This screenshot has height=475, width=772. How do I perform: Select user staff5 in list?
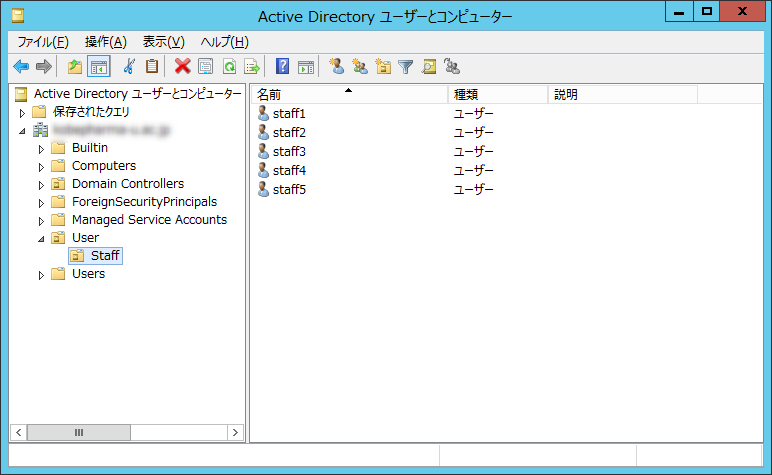(289, 190)
